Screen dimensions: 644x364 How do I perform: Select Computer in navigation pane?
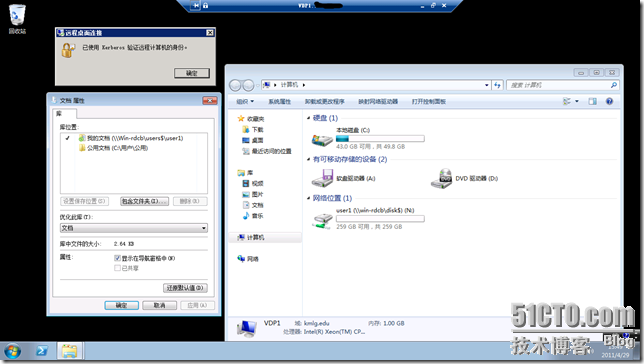[251, 237]
